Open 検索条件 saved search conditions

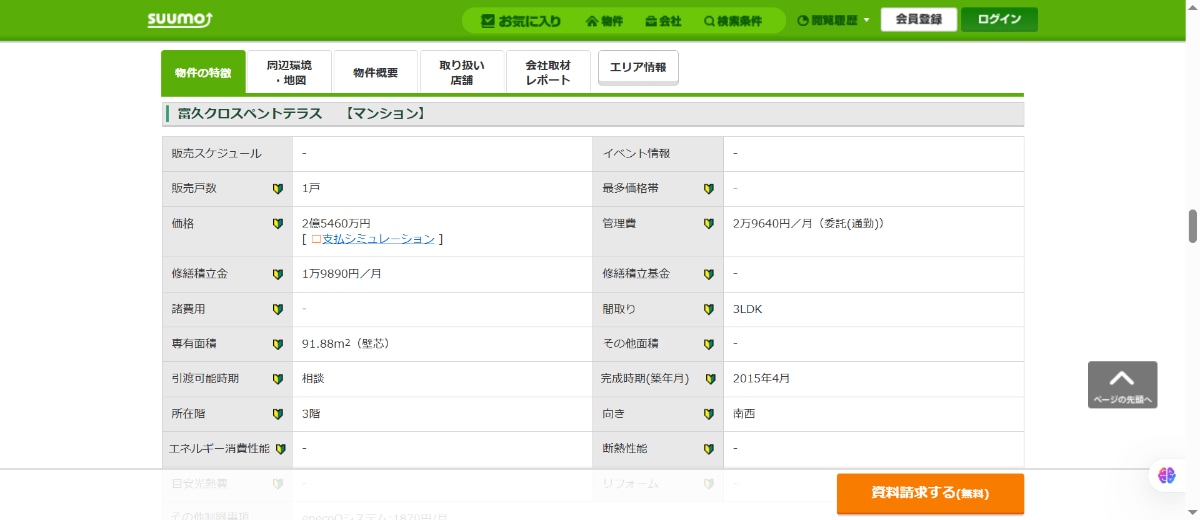click(x=732, y=21)
